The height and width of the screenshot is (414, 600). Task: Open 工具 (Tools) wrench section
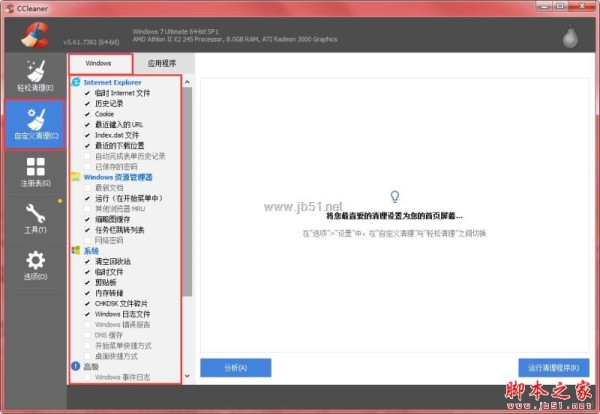(x=35, y=219)
